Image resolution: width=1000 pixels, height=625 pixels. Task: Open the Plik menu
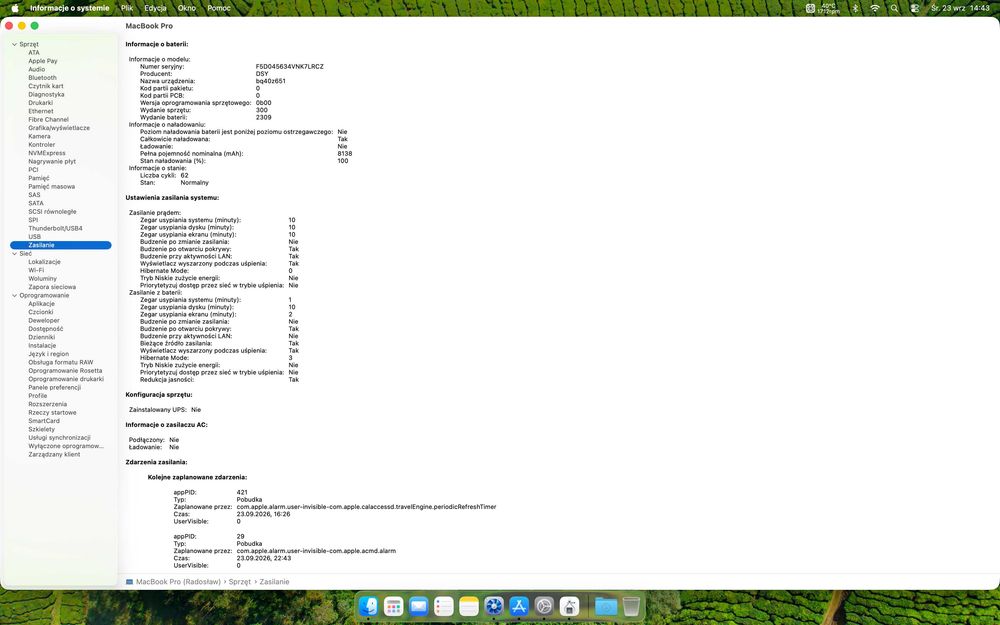click(127, 8)
